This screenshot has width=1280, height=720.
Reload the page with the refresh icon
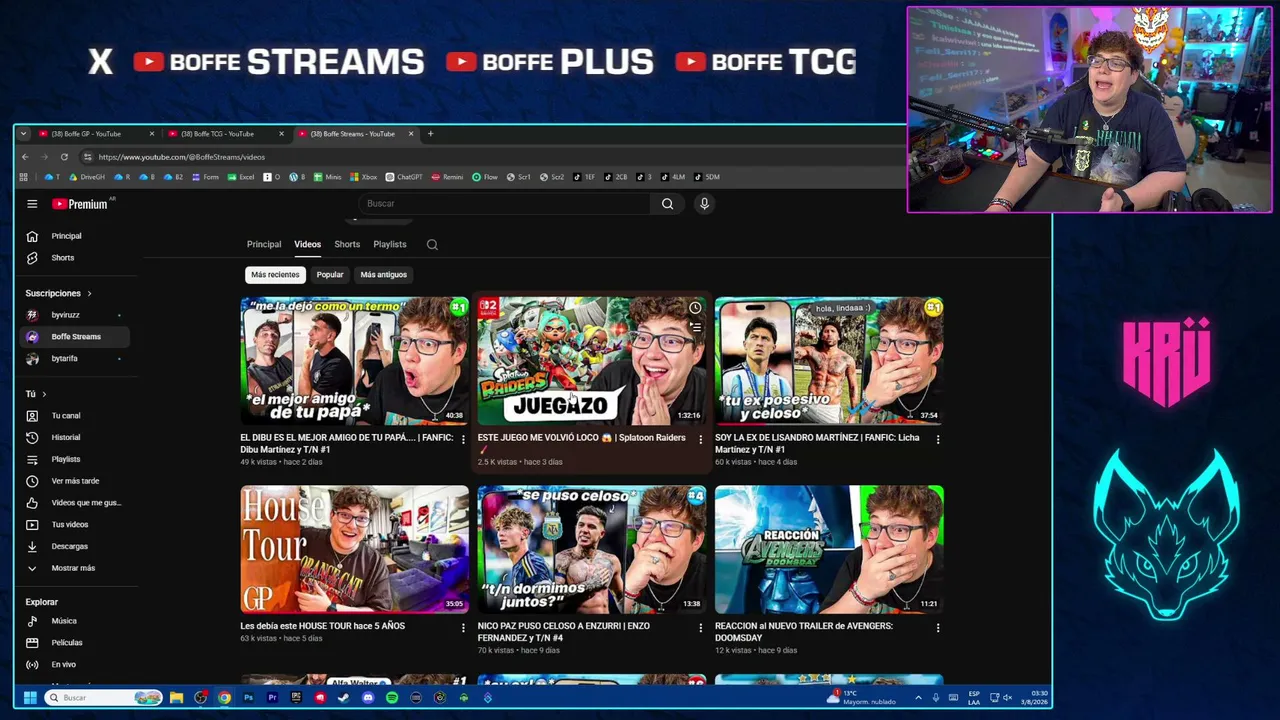(x=64, y=157)
